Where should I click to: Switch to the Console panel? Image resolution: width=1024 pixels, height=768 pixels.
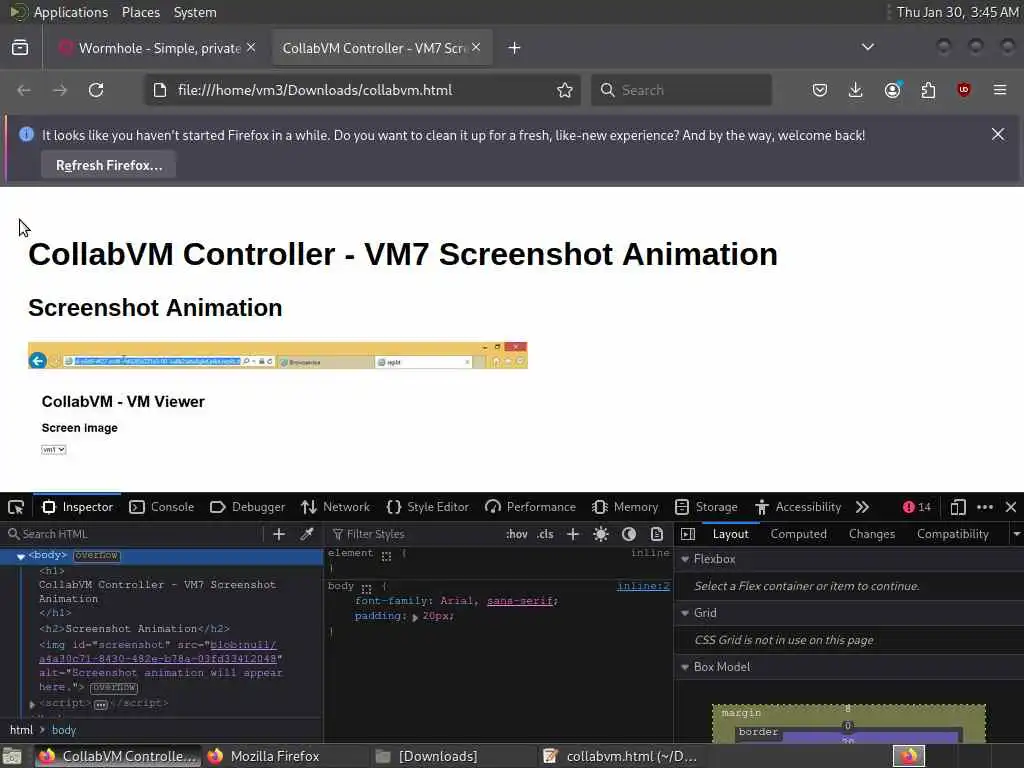tap(162, 507)
